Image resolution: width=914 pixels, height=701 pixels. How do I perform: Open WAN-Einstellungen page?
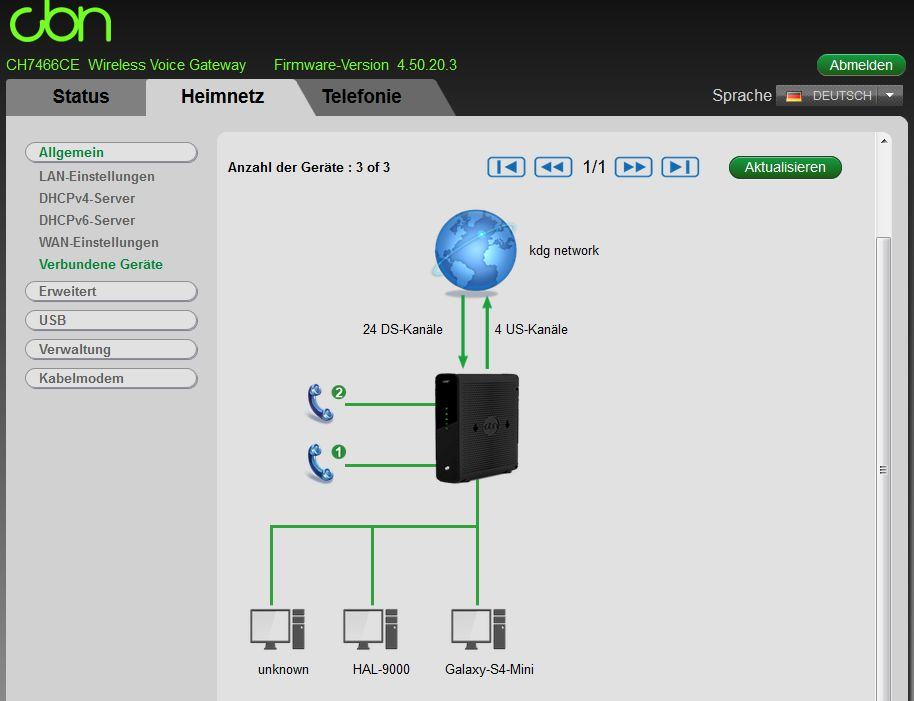(x=99, y=242)
